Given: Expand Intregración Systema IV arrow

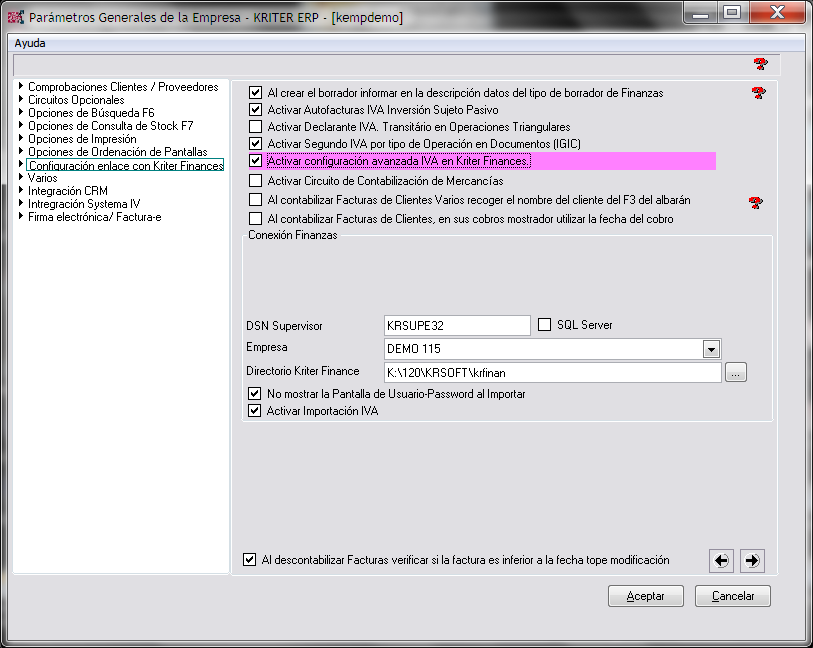Looking at the screenshot, I should [21, 203].
